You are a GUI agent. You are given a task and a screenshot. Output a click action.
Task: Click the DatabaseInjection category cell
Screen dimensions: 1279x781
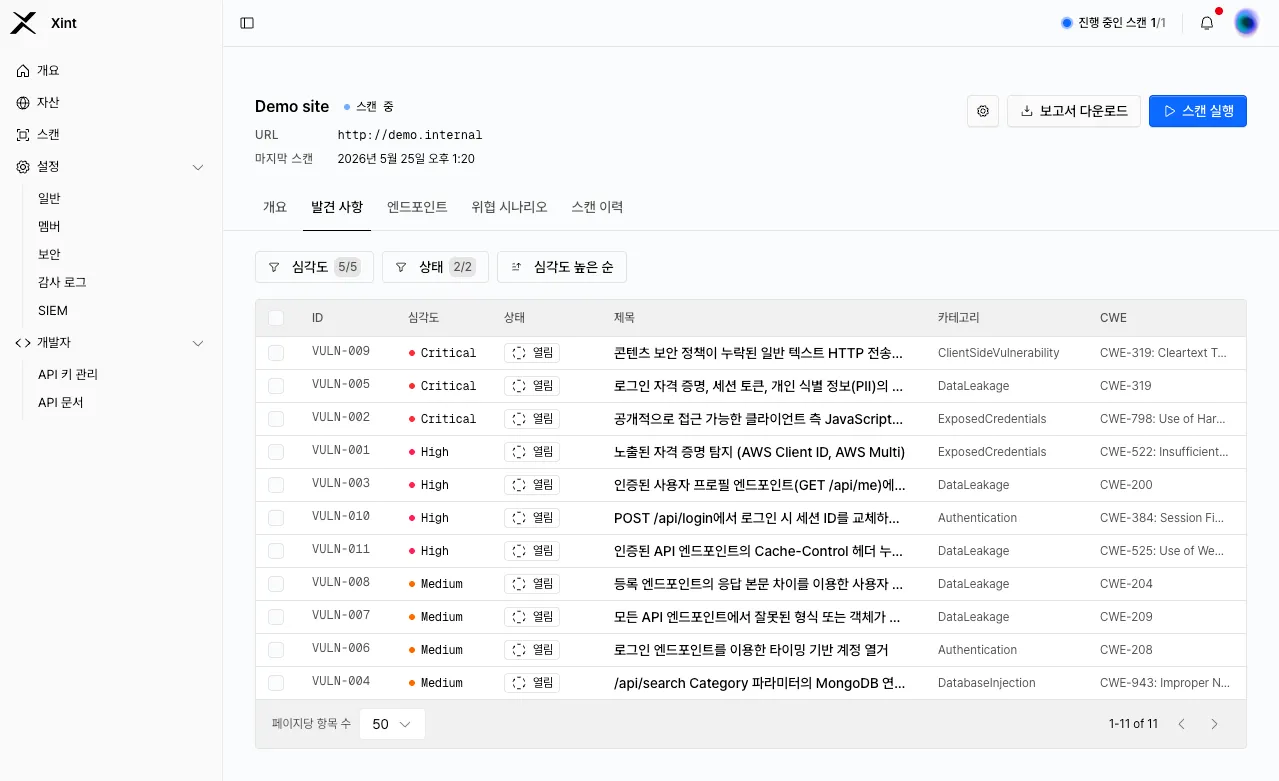pos(987,683)
